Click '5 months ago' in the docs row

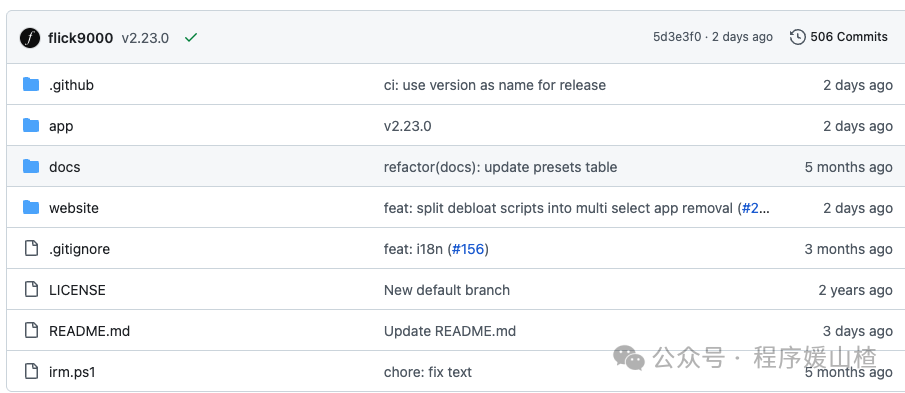coord(848,167)
